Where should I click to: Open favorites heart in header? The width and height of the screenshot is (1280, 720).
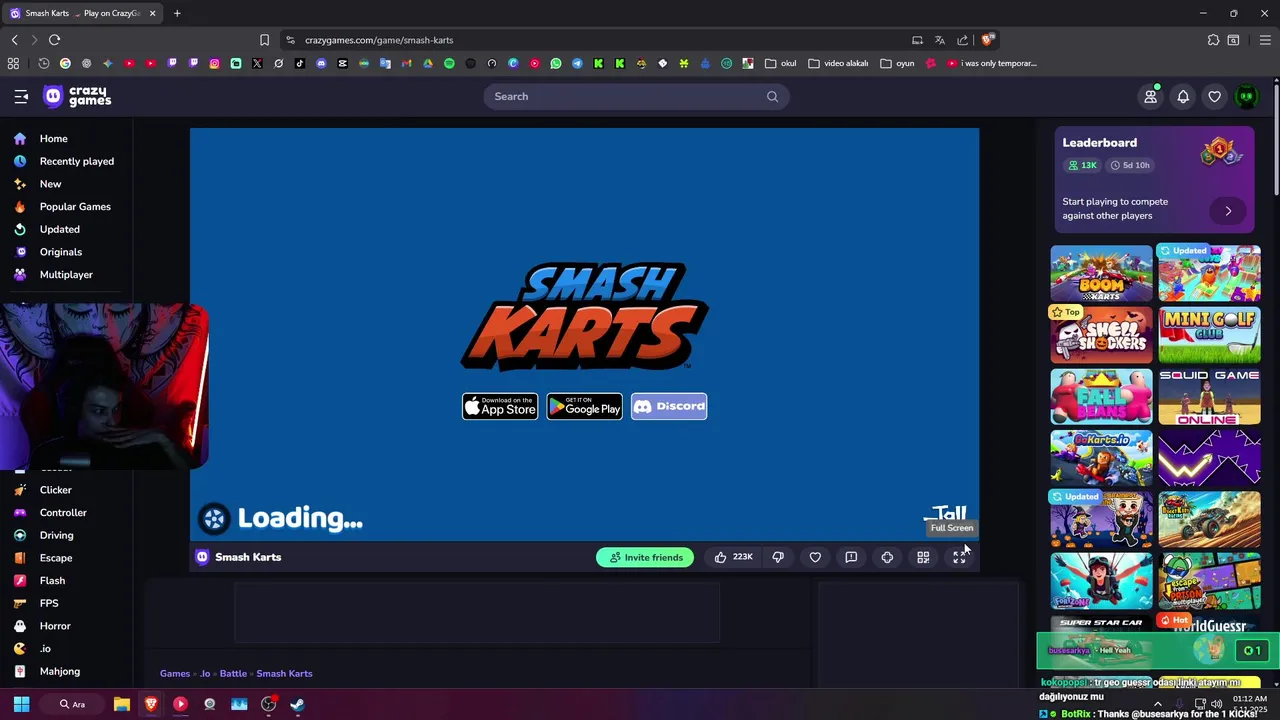pyautogui.click(x=1214, y=96)
